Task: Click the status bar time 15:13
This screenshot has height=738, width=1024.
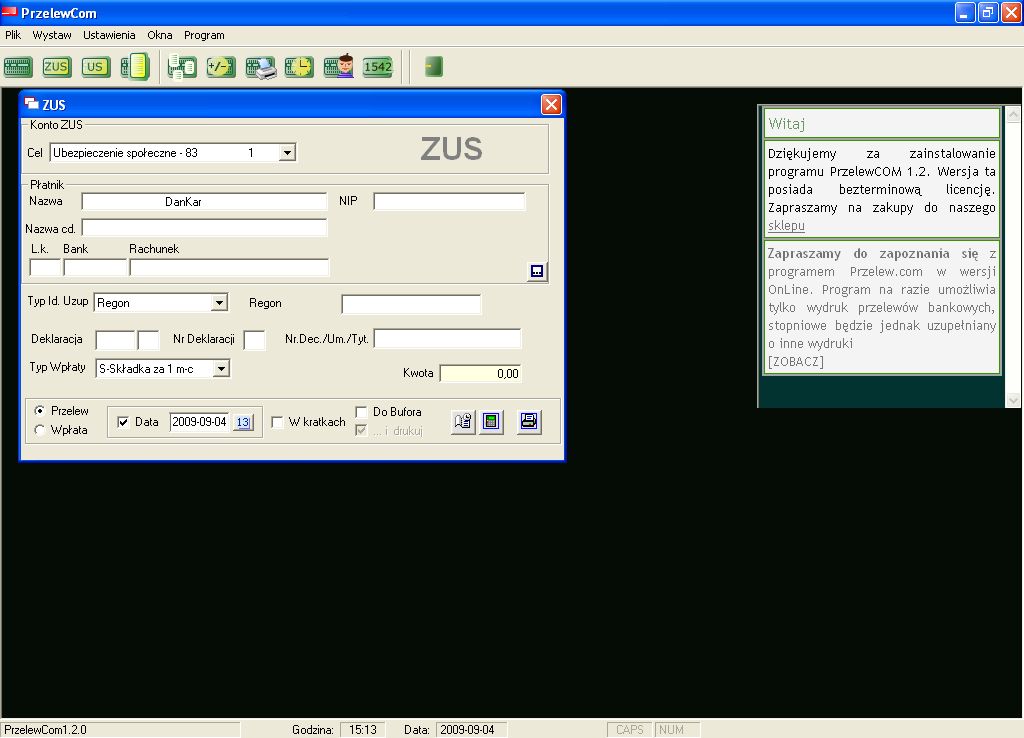Action: 362,730
